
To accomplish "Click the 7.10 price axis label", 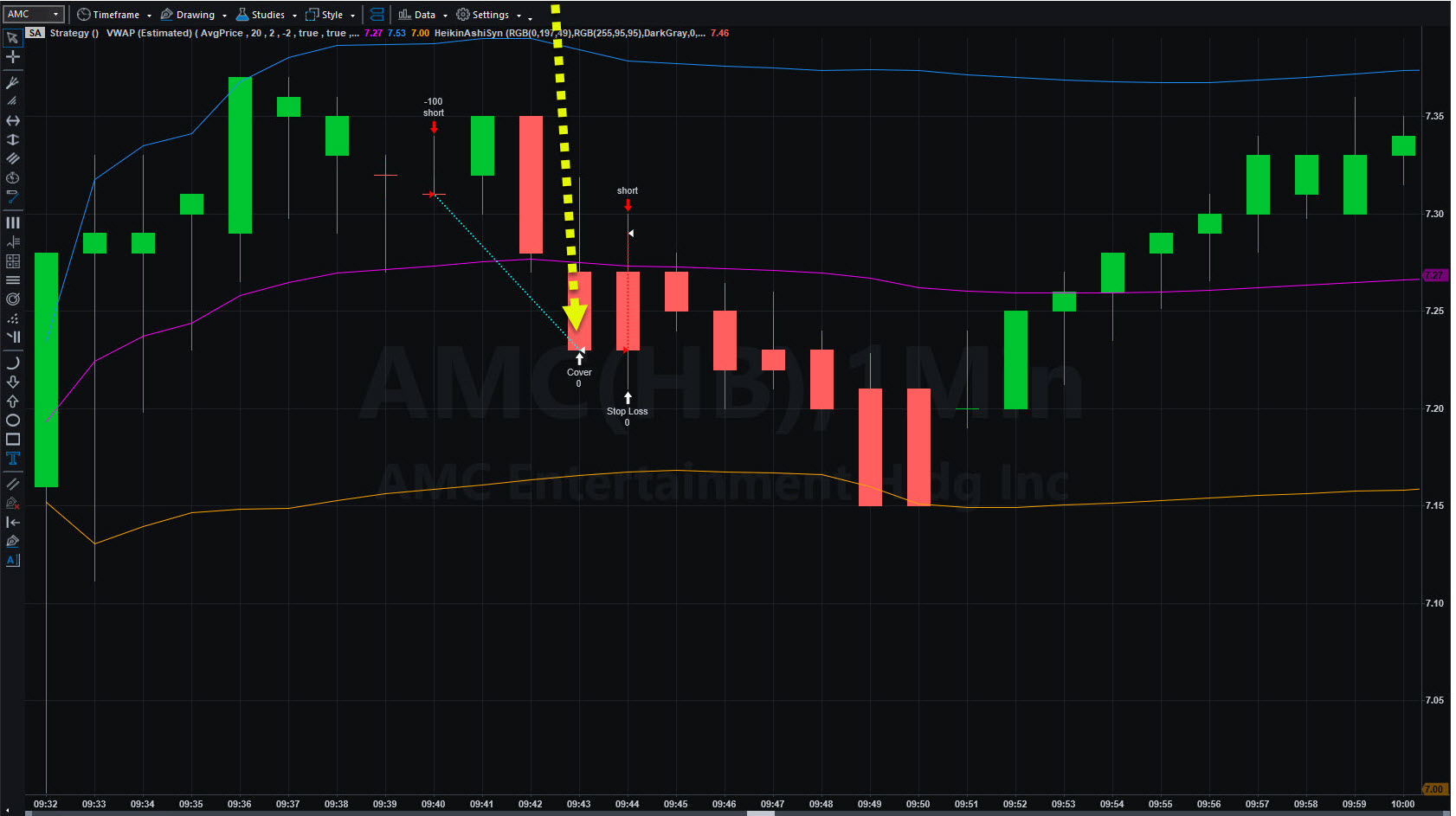I will coord(1434,603).
